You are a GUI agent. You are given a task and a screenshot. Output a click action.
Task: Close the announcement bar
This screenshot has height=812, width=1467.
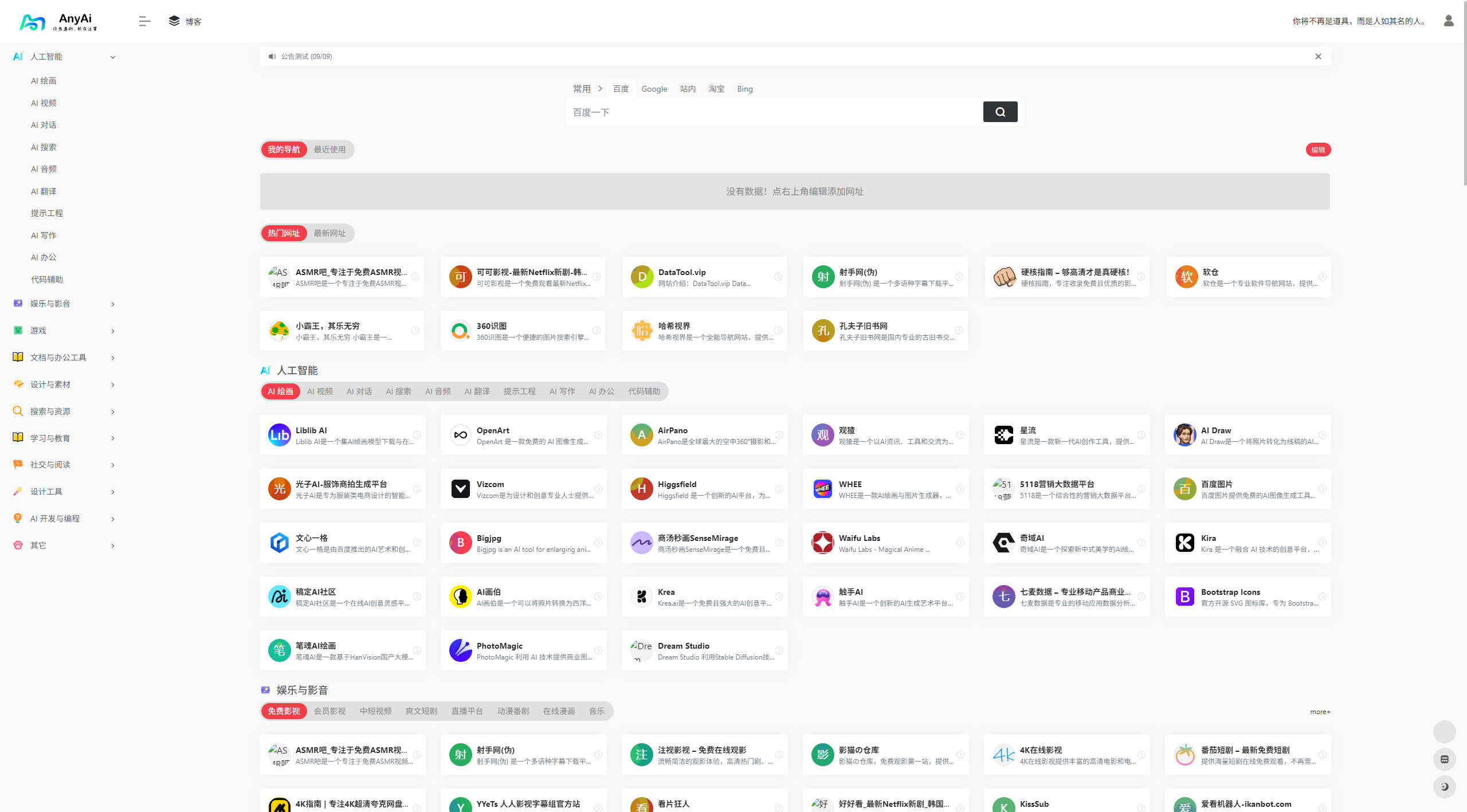coord(1318,56)
